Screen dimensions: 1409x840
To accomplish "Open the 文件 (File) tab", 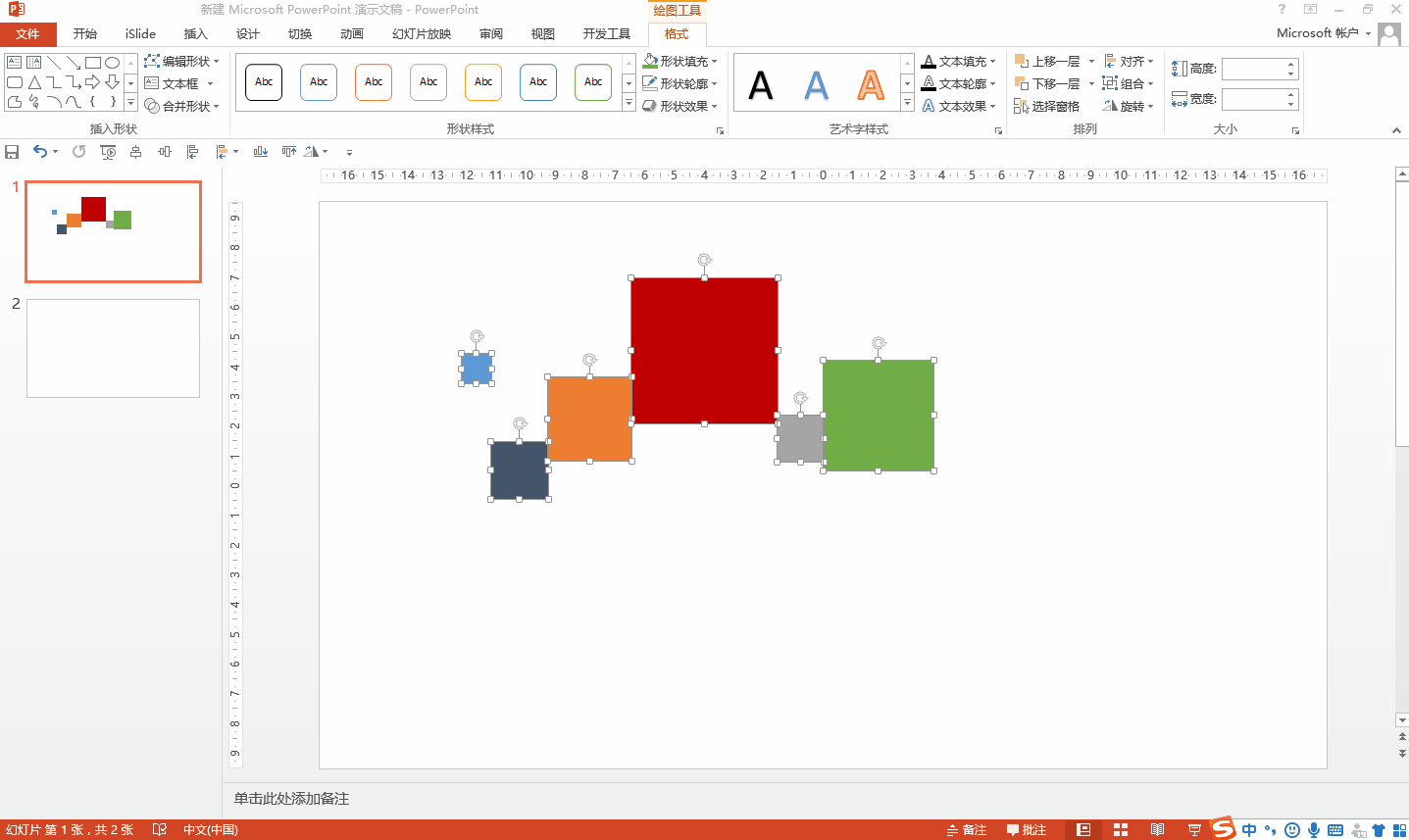I will click(27, 34).
